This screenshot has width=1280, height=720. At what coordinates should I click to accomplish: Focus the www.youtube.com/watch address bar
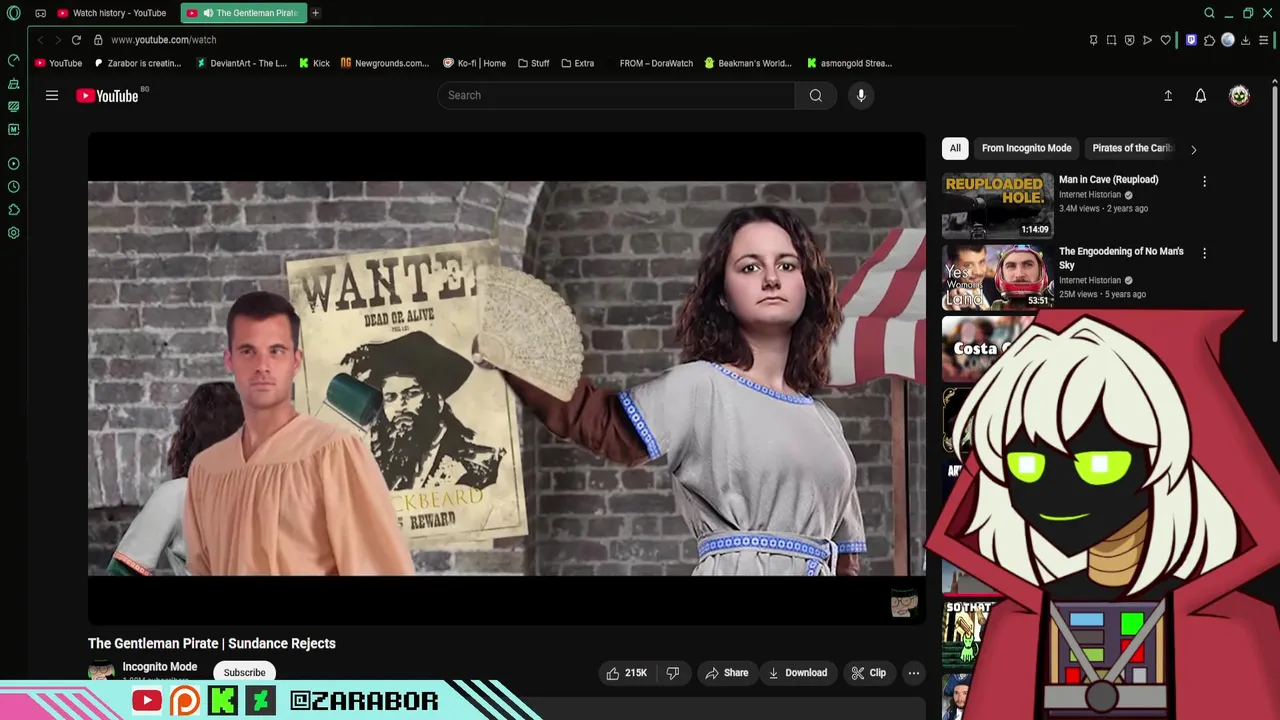(164, 40)
